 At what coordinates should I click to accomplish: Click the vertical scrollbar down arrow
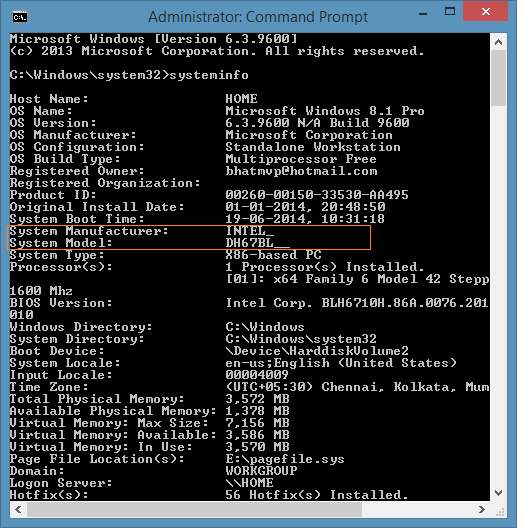click(x=498, y=493)
